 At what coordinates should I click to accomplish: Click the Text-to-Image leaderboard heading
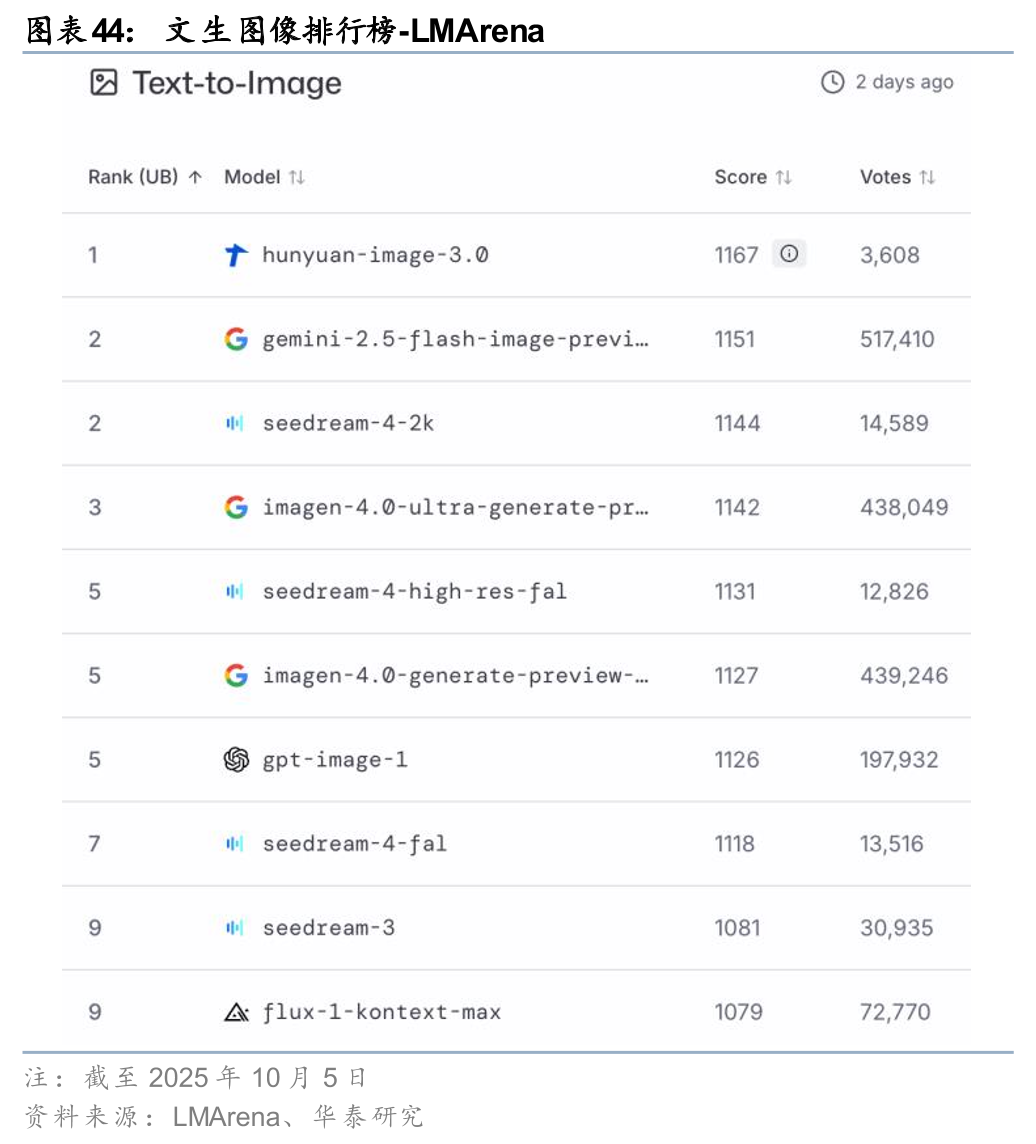[237, 83]
